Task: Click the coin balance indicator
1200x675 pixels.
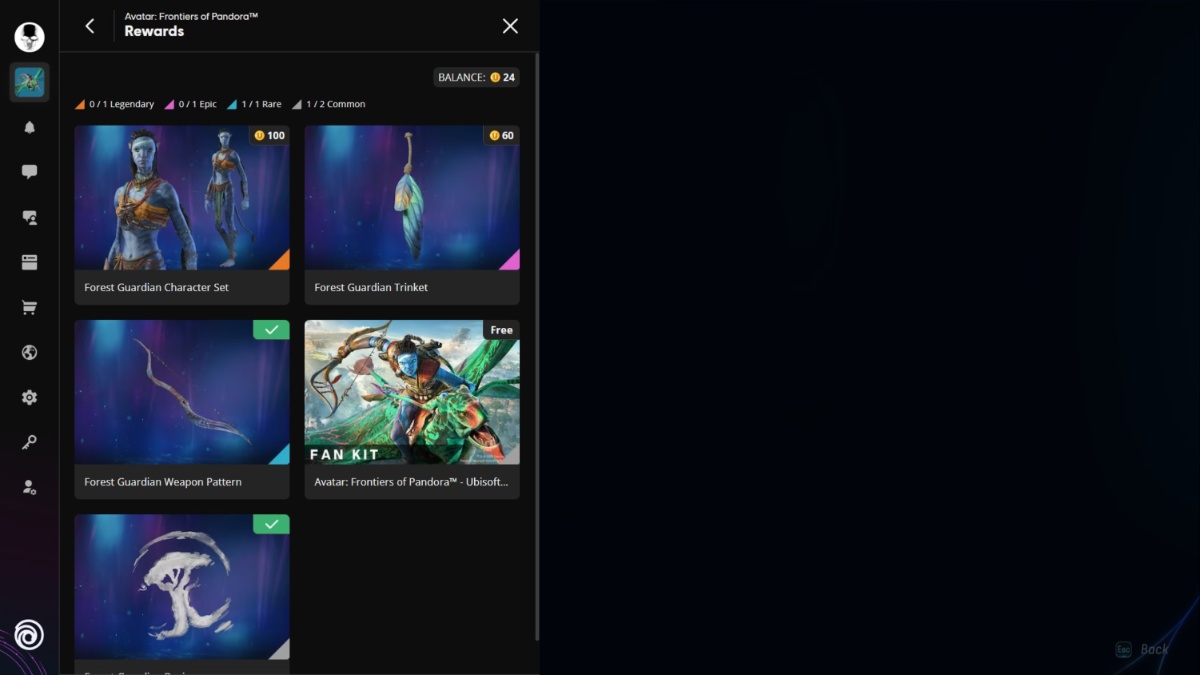Action: (x=476, y=77)
